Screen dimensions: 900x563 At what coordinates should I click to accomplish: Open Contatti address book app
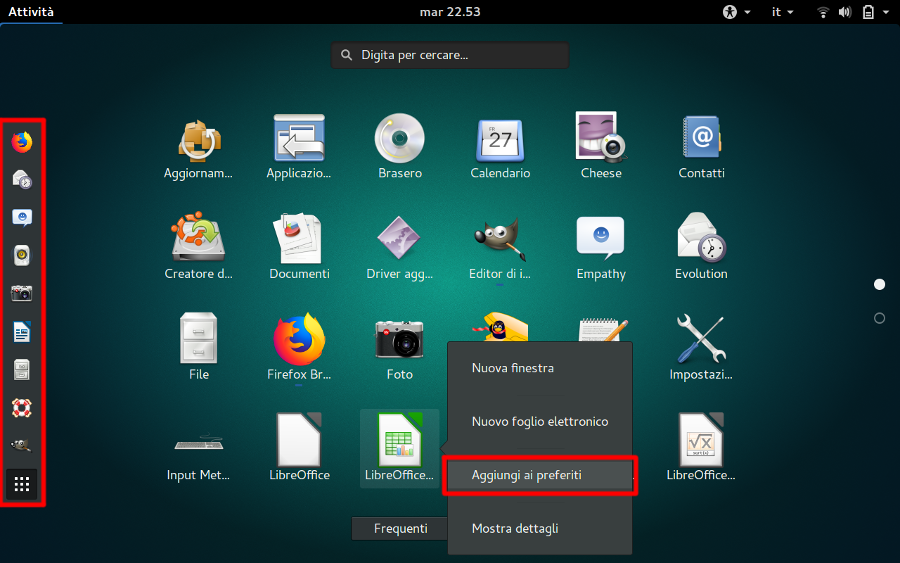[701, 139]
